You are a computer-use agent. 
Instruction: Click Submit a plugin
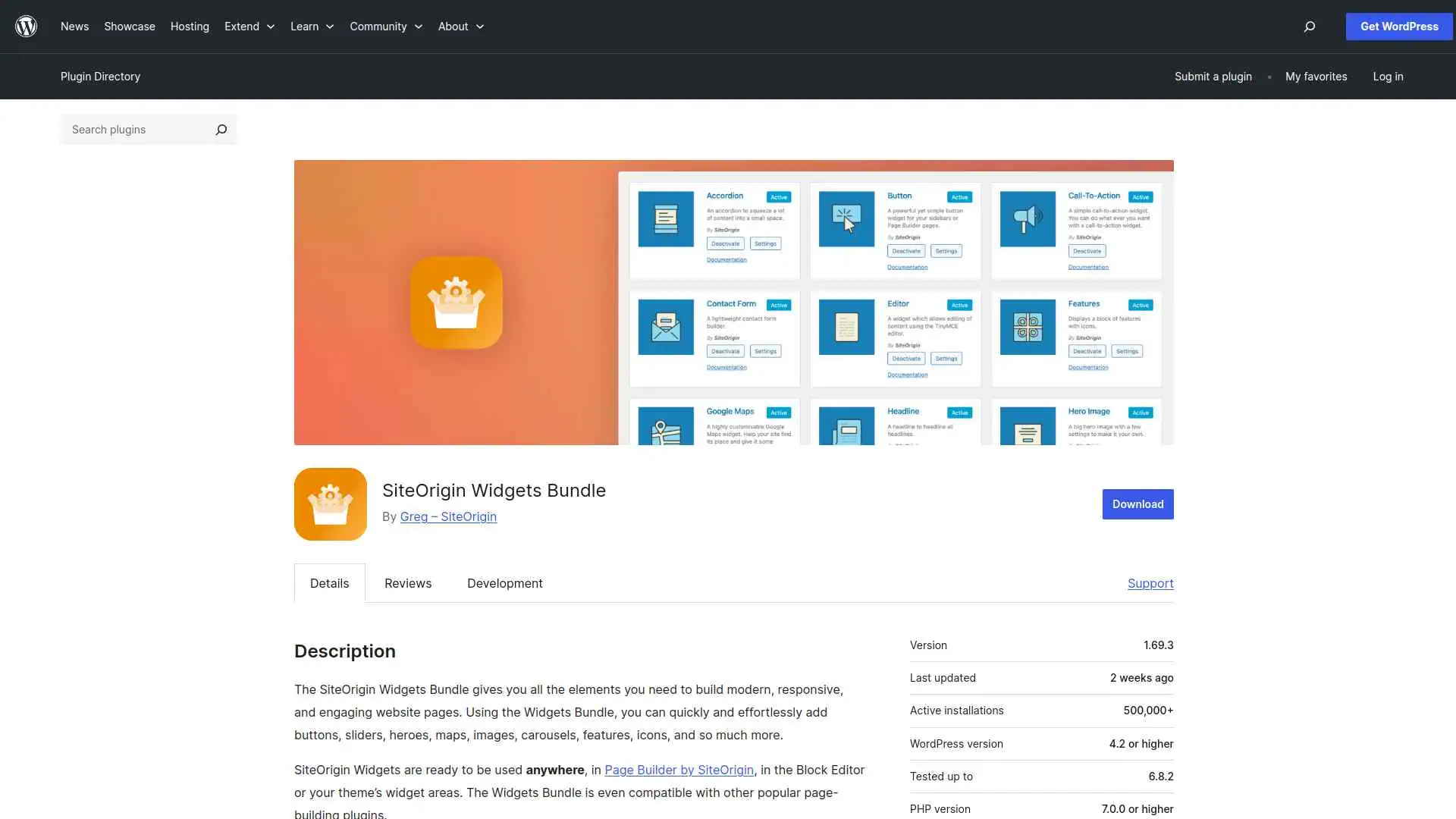point(1212,76)
